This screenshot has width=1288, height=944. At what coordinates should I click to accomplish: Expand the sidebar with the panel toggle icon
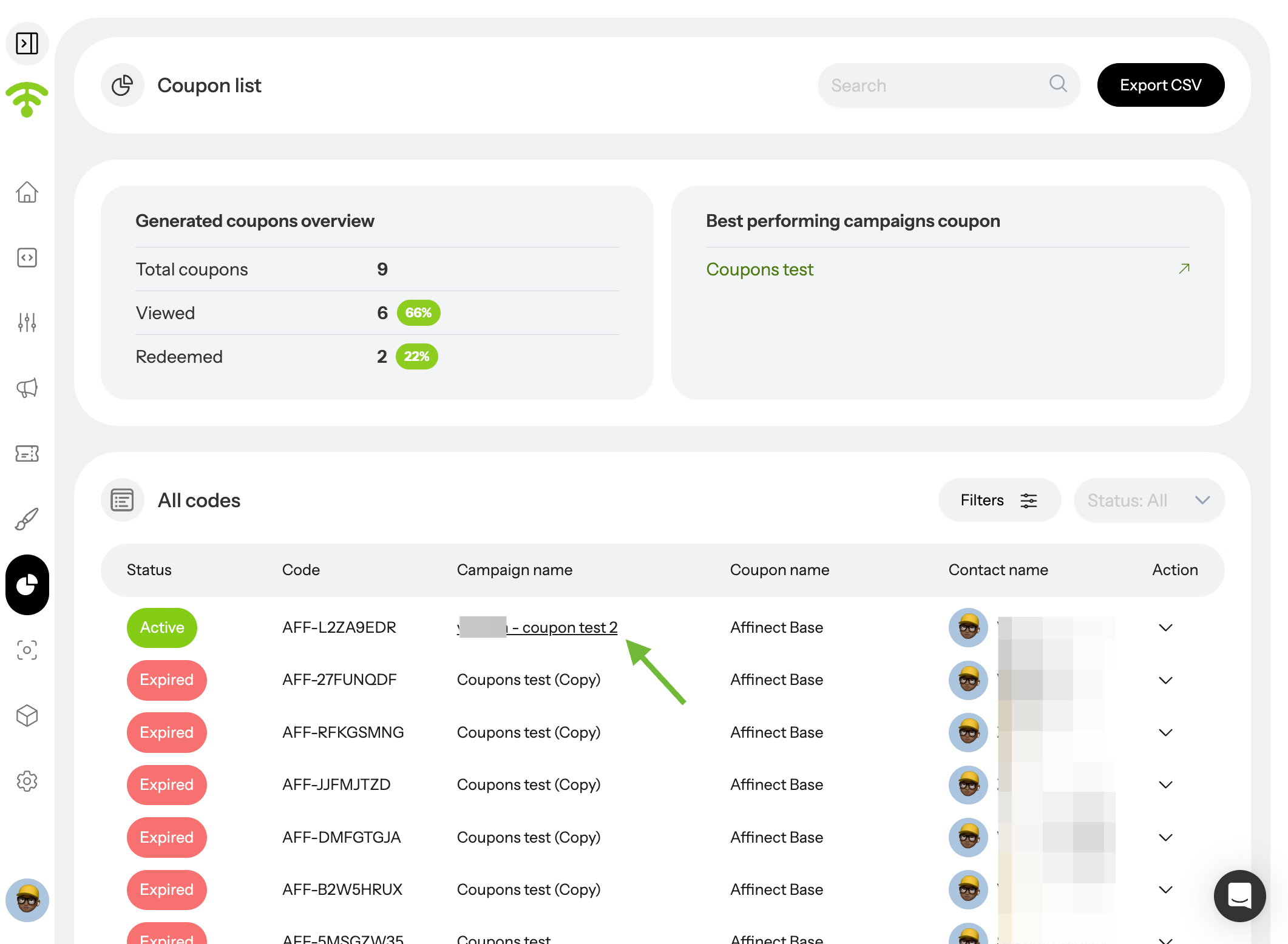[x=27, y=44]
